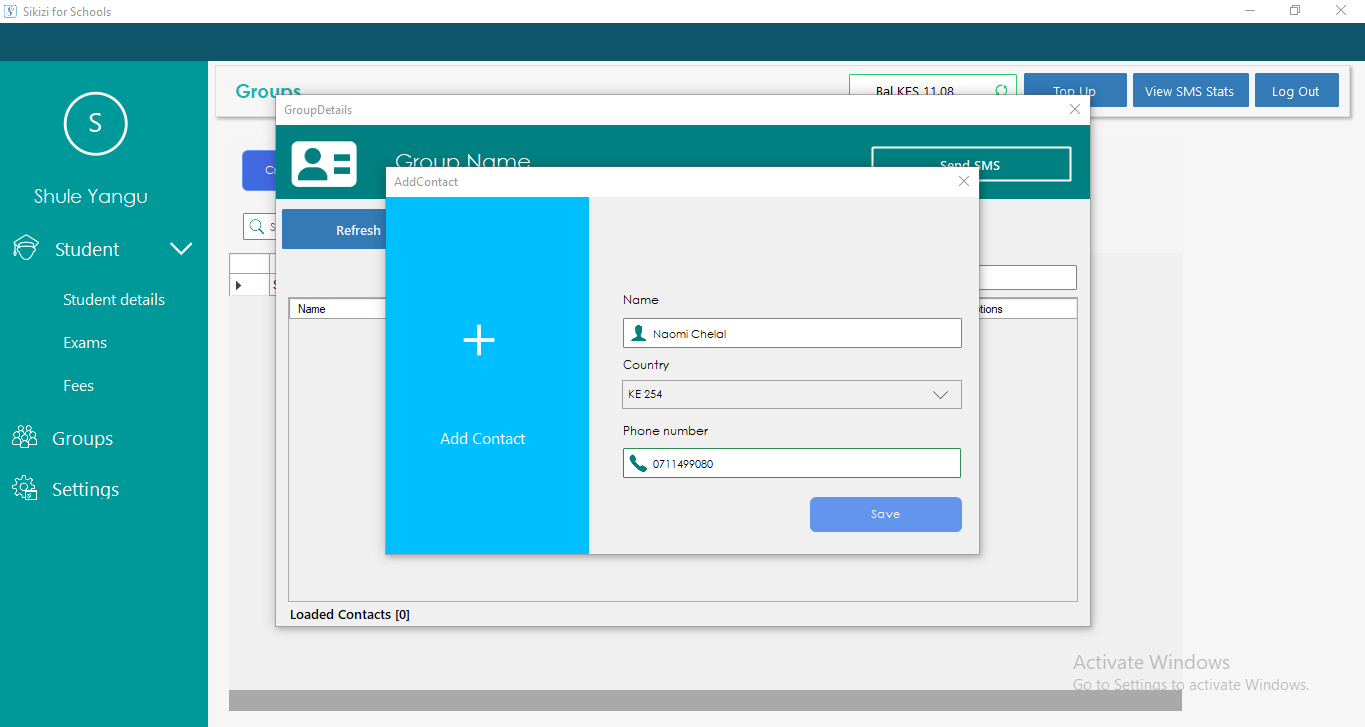Click the Top Up button
Image resolution: width=1365 pixels, height=727 pixels.
pos(1075,91)
